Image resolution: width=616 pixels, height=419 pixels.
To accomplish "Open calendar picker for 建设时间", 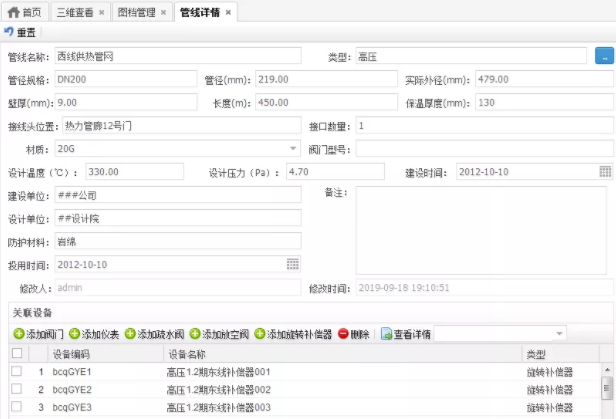I will tap(605, 172).
